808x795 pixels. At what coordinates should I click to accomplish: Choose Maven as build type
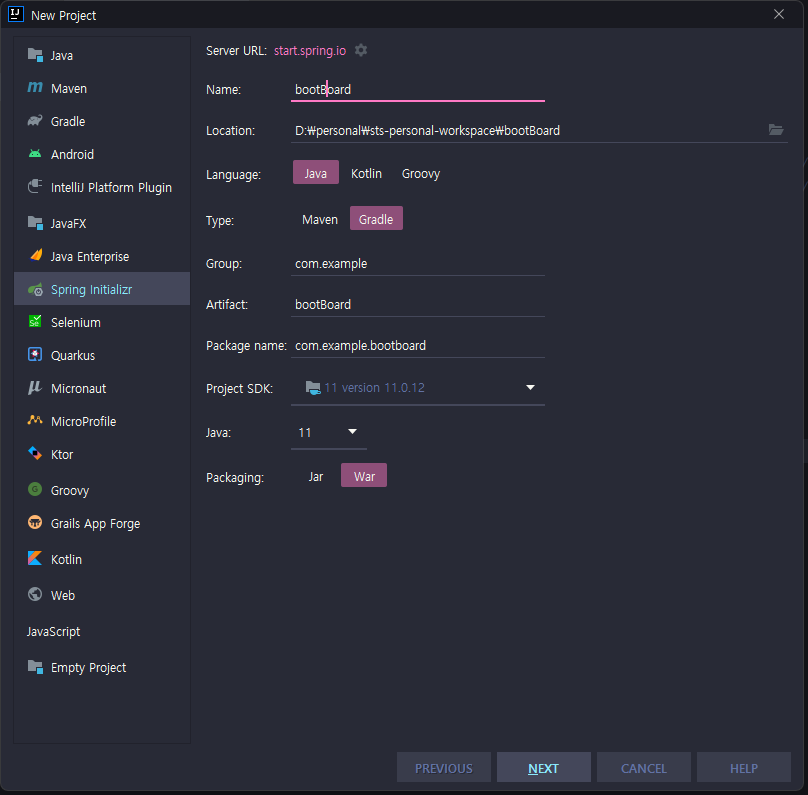(320, 219)
